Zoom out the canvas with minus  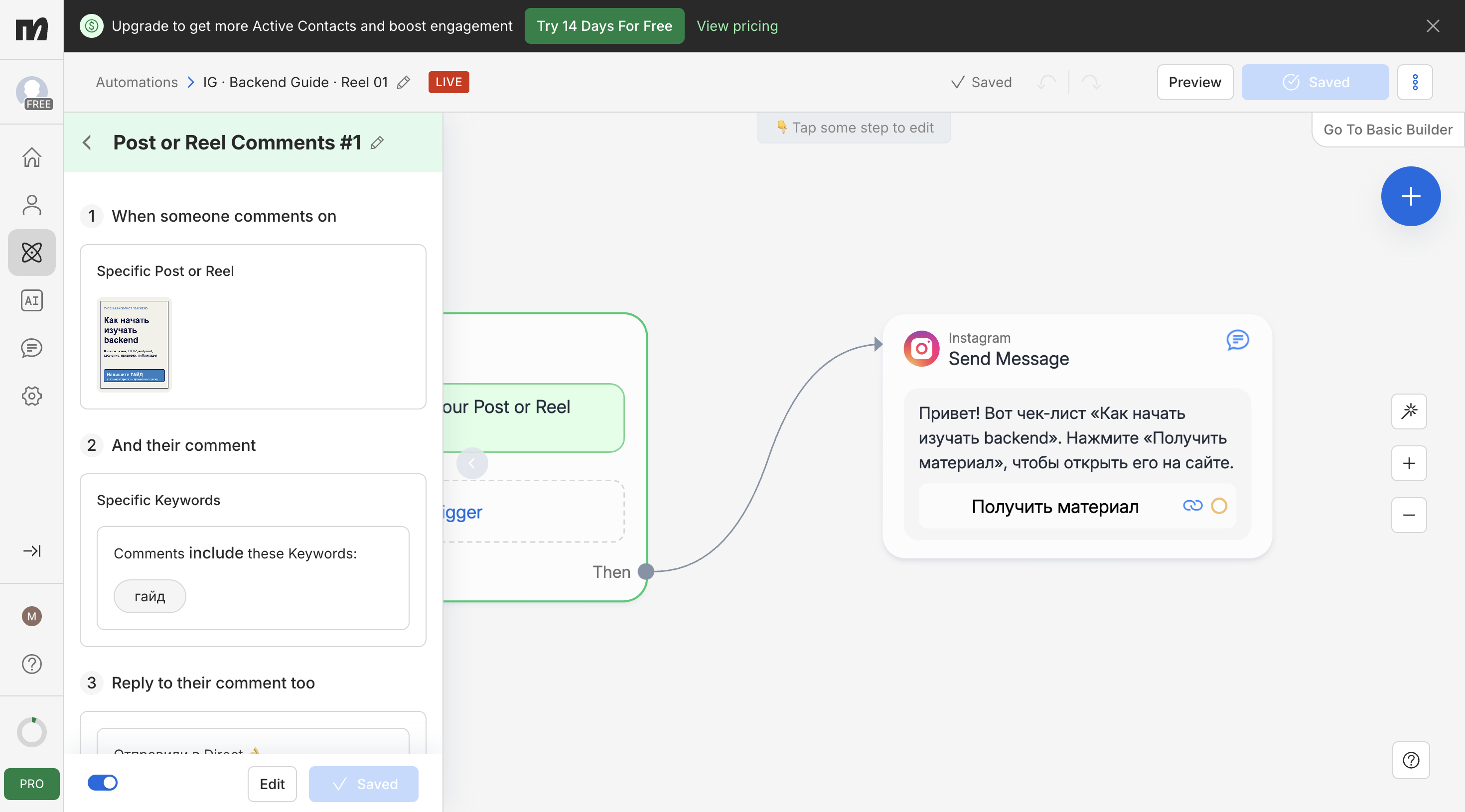[1409, 515]
